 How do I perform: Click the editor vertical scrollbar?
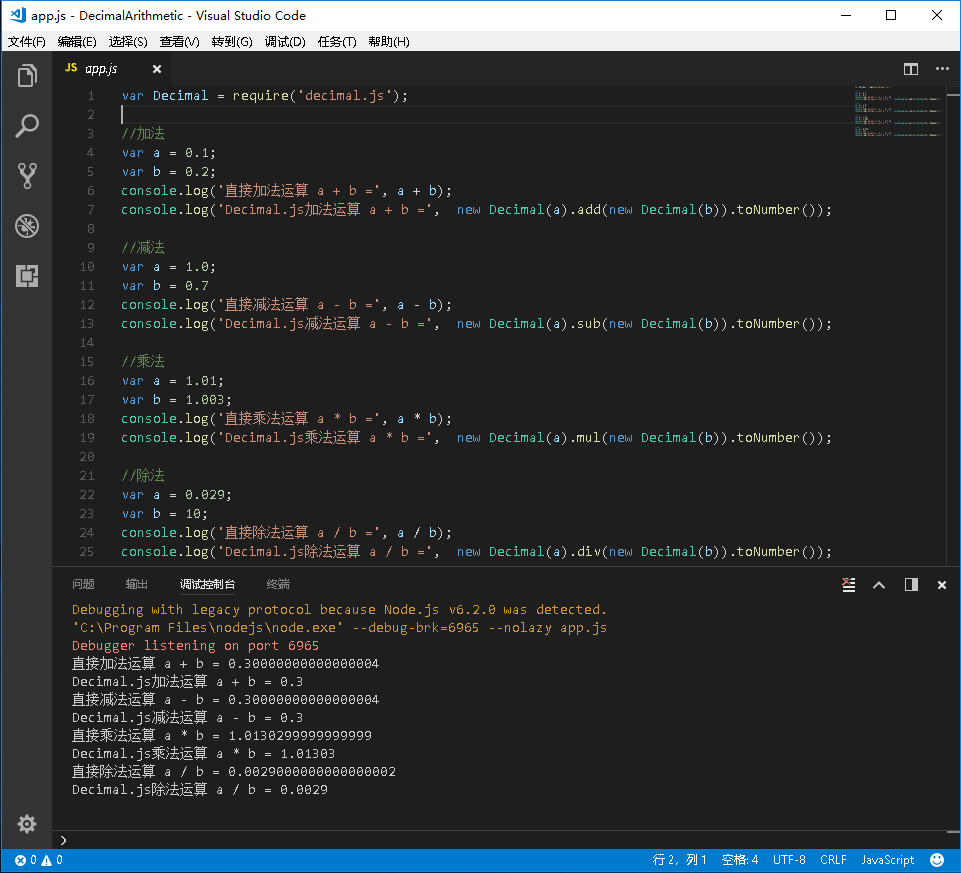click(x=953, y=325)
